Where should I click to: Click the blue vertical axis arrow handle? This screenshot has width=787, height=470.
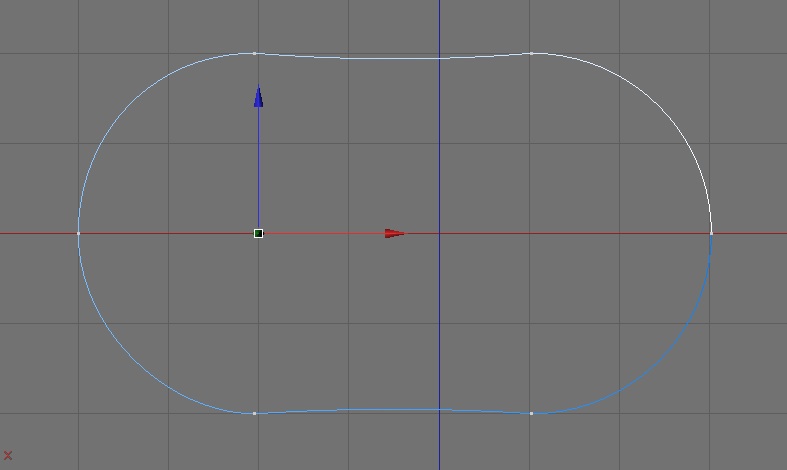point(258,97)
